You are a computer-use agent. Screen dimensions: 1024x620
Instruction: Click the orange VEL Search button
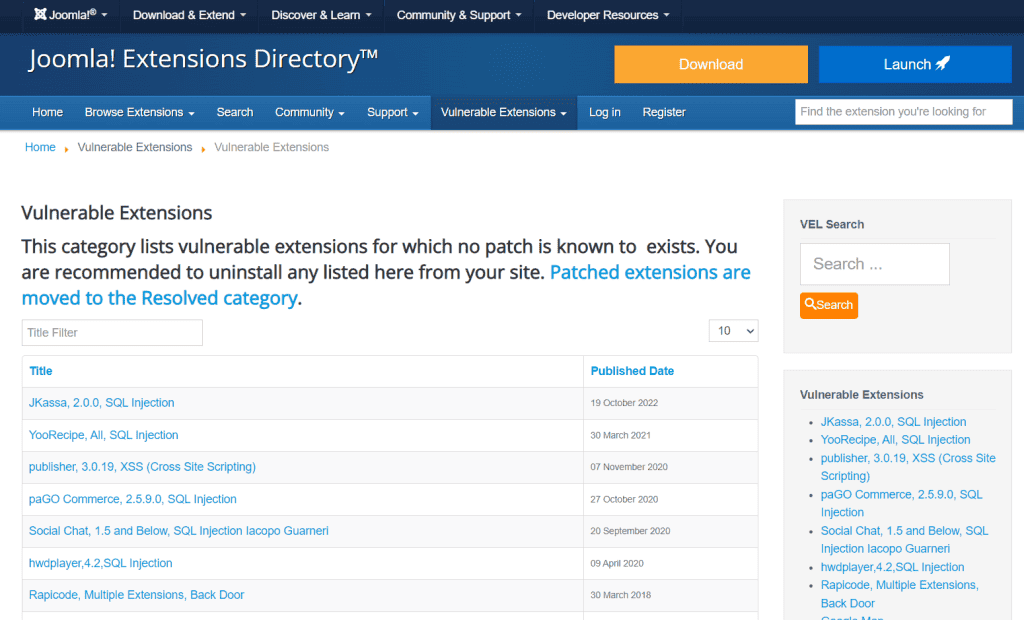829,305
